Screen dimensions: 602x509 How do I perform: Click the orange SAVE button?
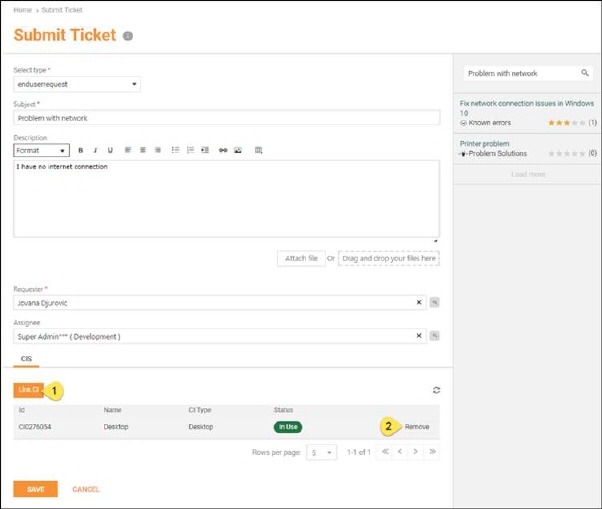coord(35,489)
